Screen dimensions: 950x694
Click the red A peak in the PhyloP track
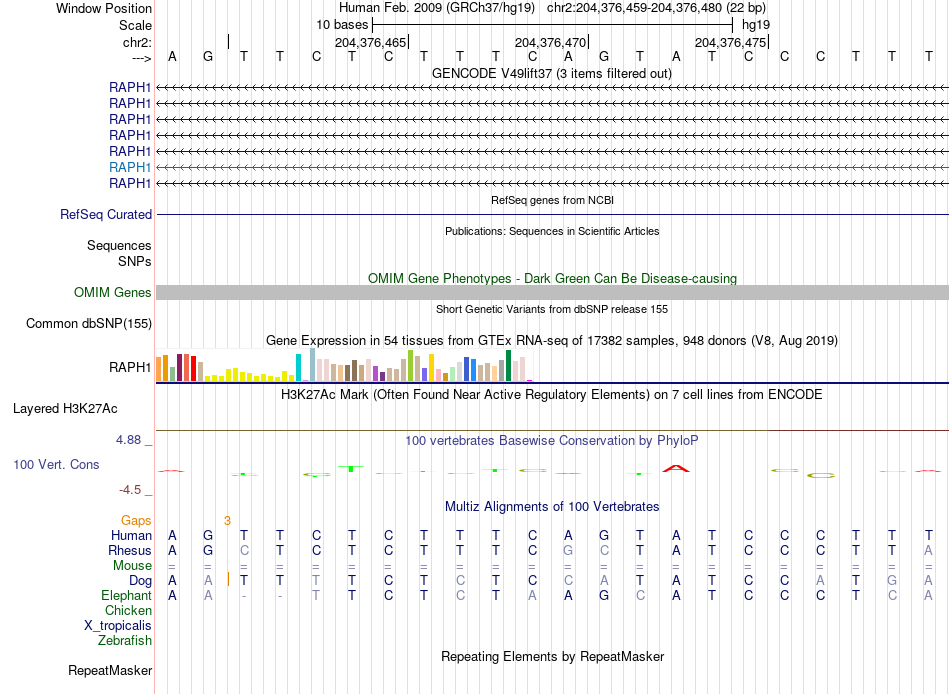tap(676, 469)
